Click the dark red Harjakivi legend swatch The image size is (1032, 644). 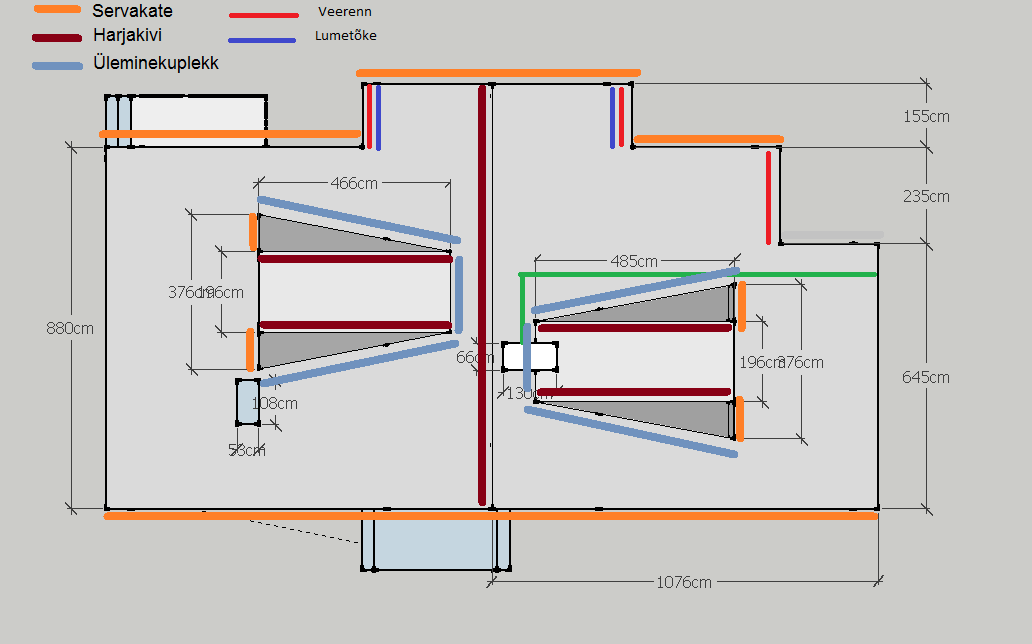tap(57, 39)
